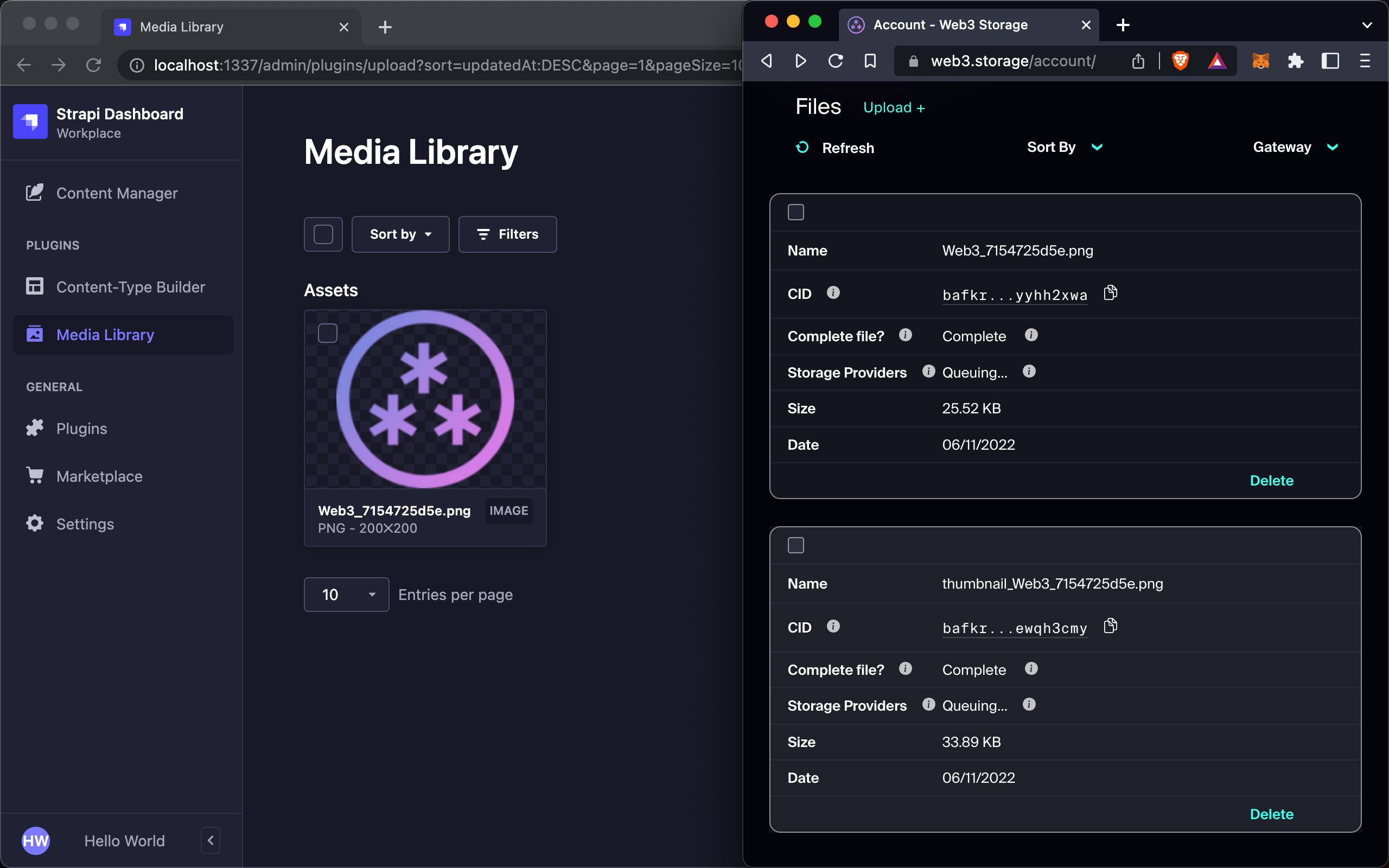This screenshot has height=868, width=1389.
Task: Open the Brave hamburger menu
Action: point(1365,61)
